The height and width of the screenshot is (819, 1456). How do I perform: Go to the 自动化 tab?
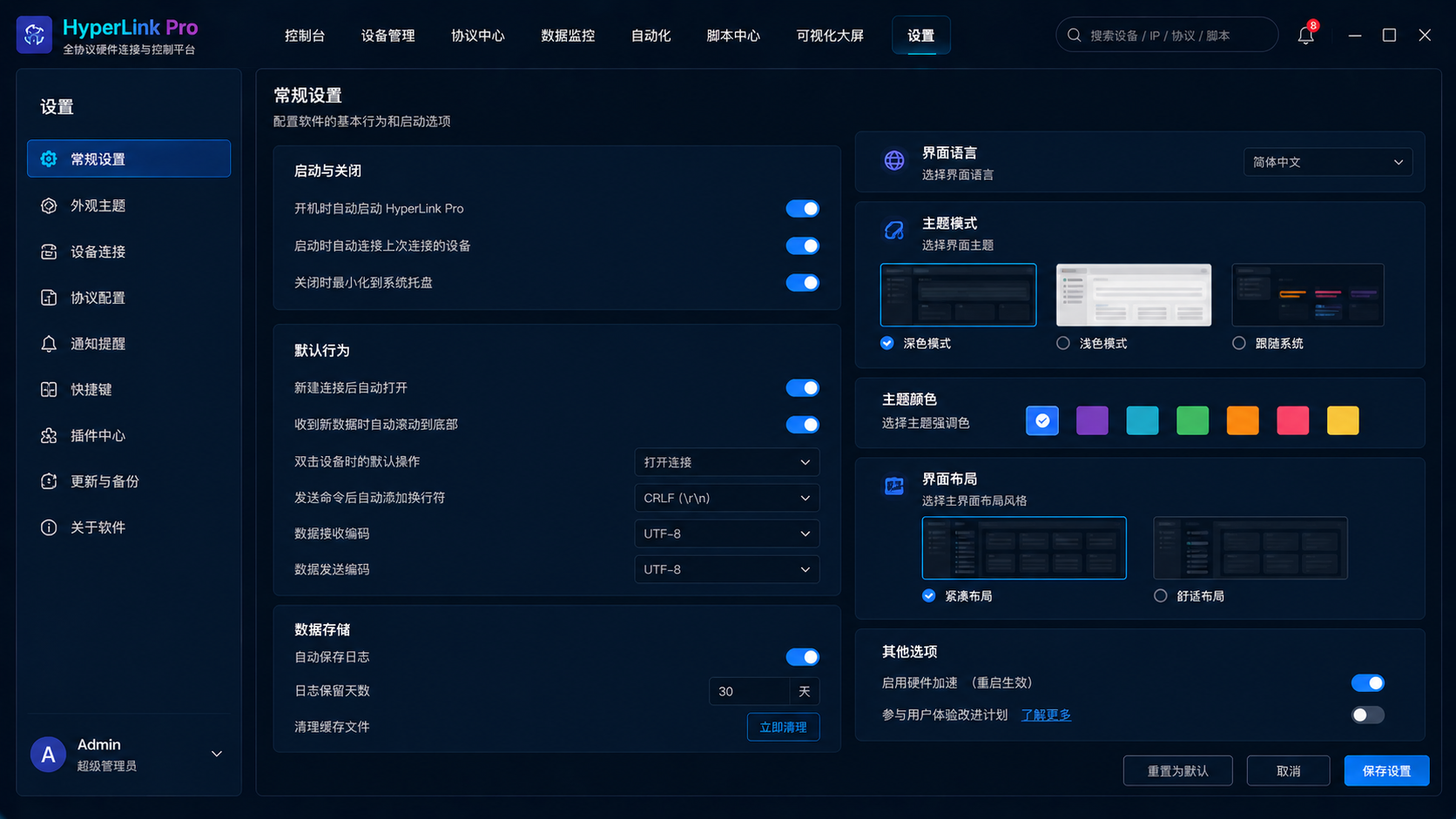[x=650, y=36]
